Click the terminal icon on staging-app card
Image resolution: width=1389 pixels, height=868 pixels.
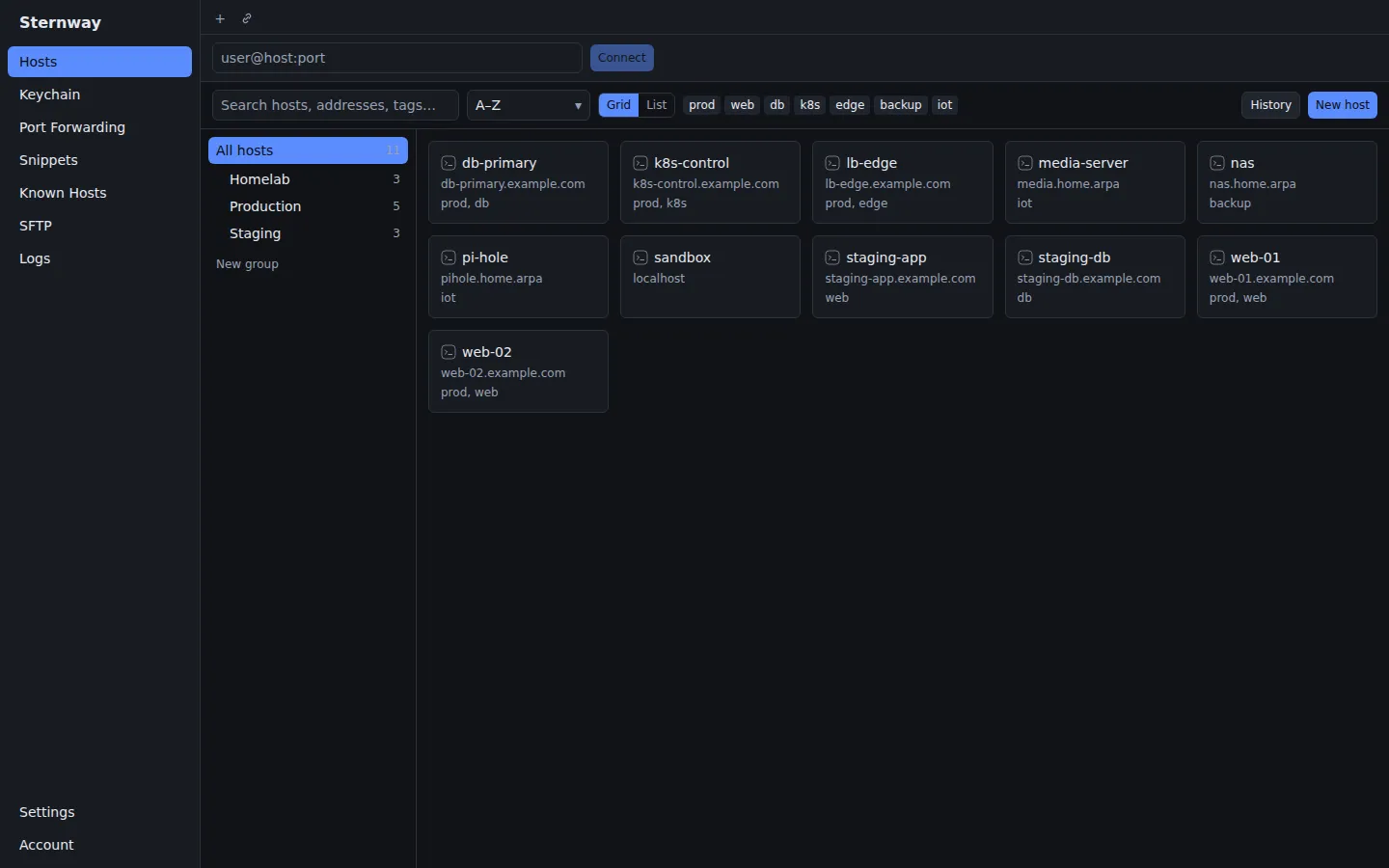coord(832,258)
